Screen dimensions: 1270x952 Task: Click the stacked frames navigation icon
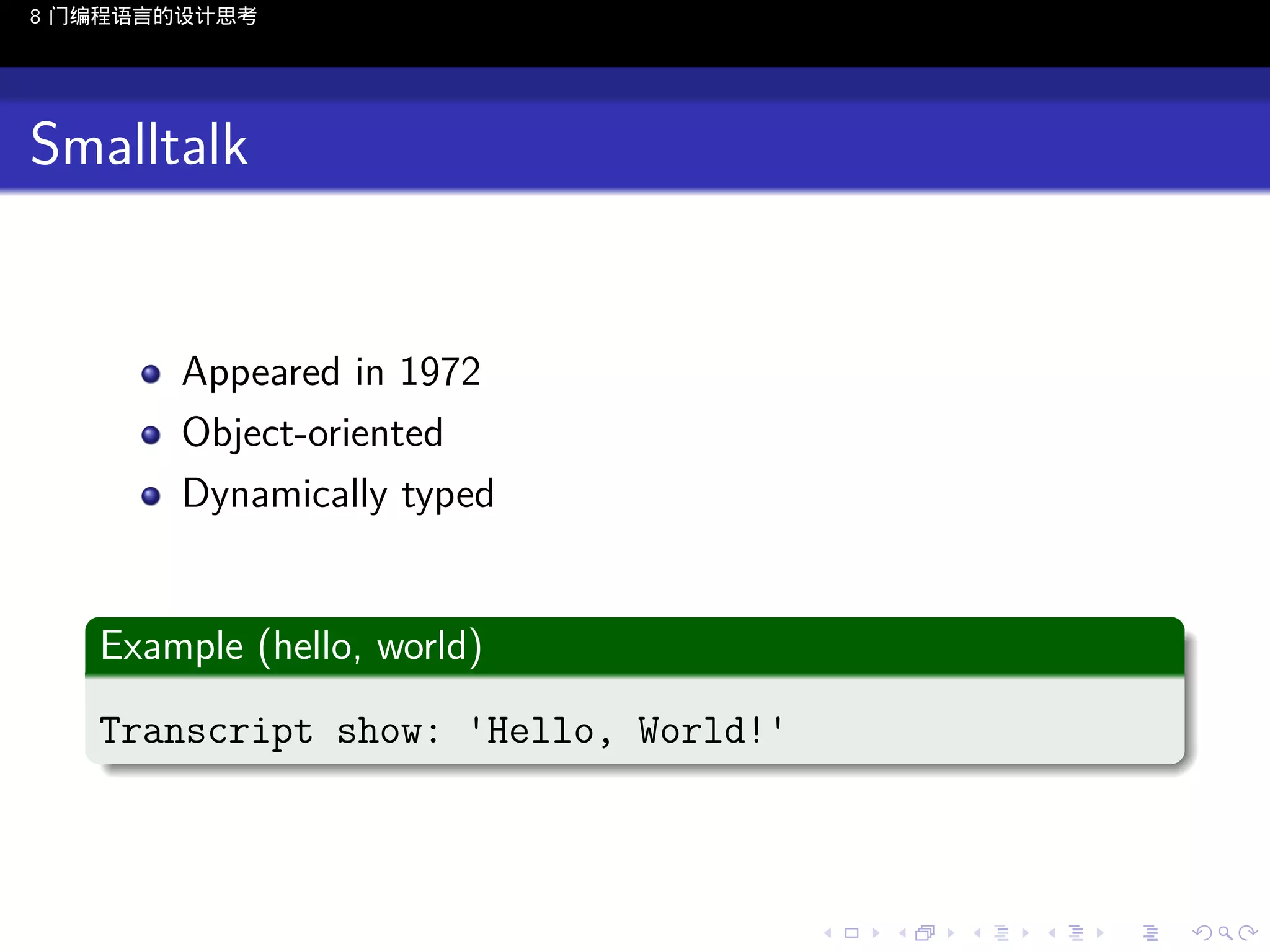coord(925,933)
